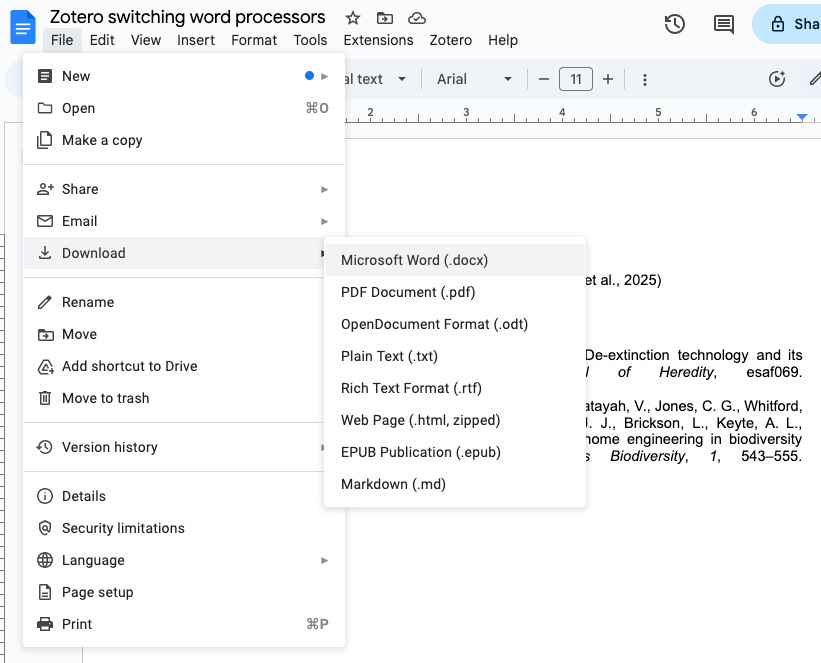This screenshot has width=821, height=663.
Task: Click the move-to-folder icon beside title
Action: [385, 18]
